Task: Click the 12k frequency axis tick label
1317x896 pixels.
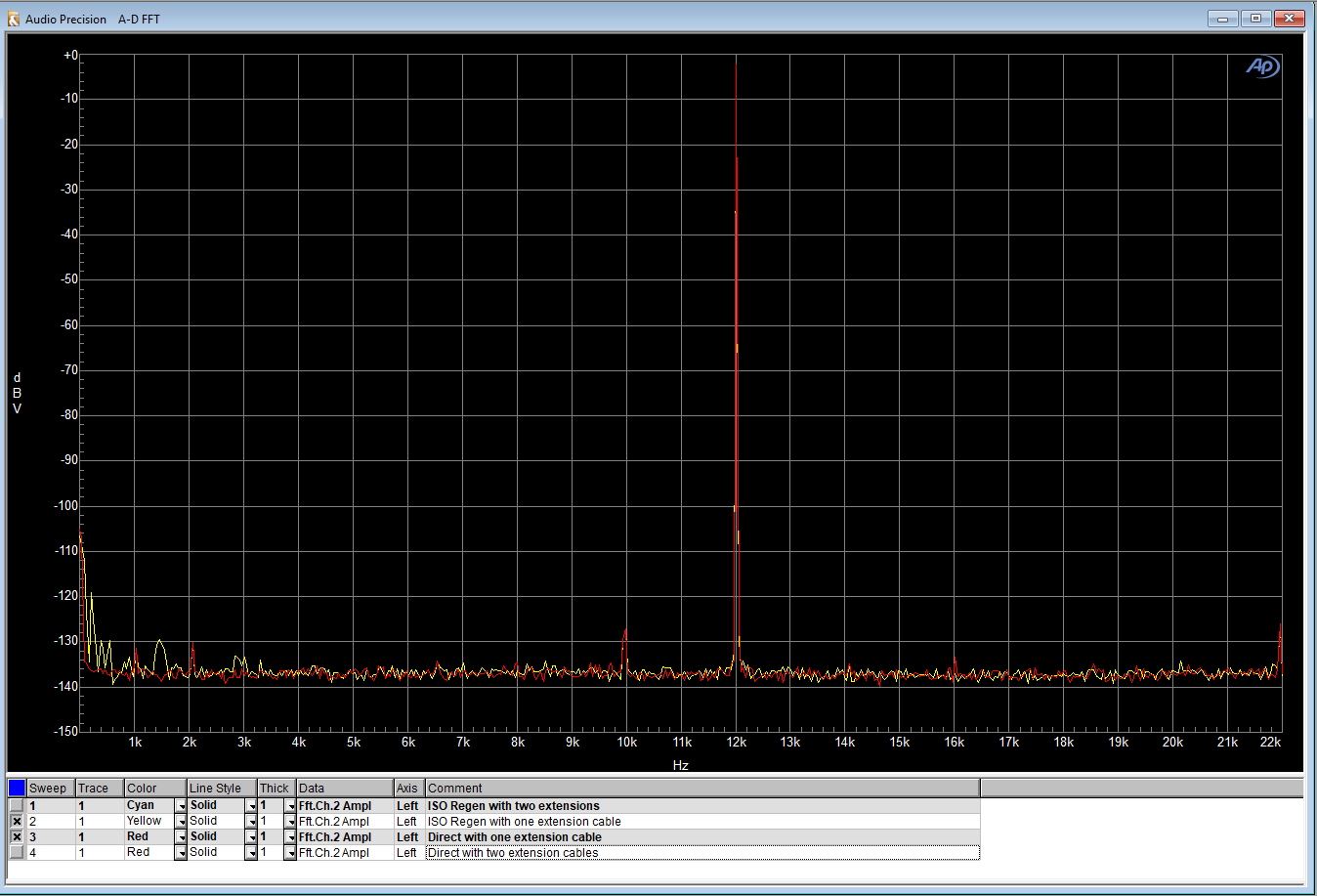Action: click(x=737, y=743)
